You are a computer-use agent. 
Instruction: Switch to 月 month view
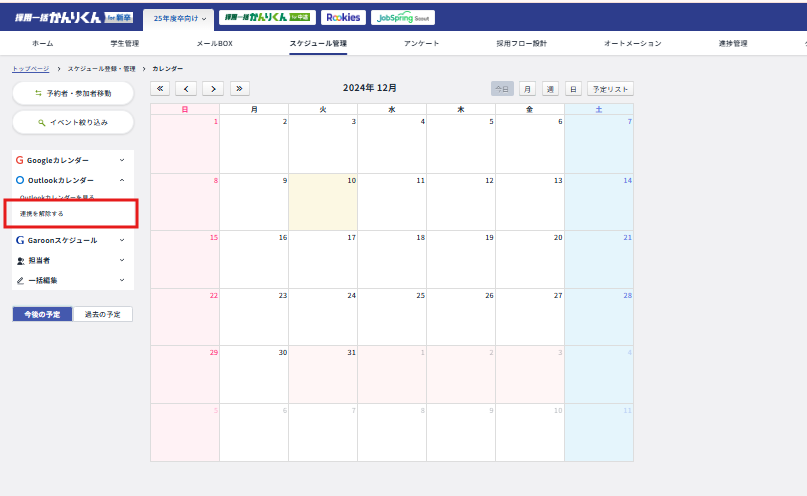click(x=526, y=89)
